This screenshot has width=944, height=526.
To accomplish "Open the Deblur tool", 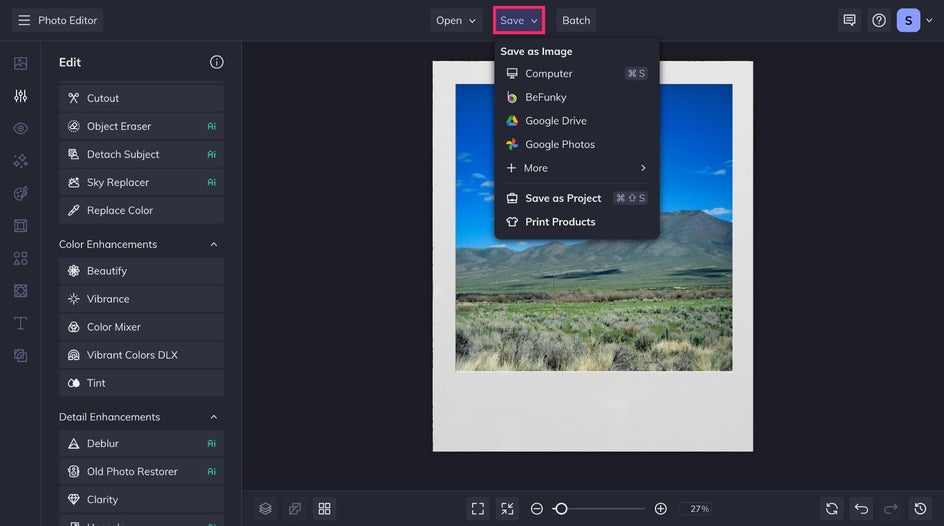I will point(141,444).
